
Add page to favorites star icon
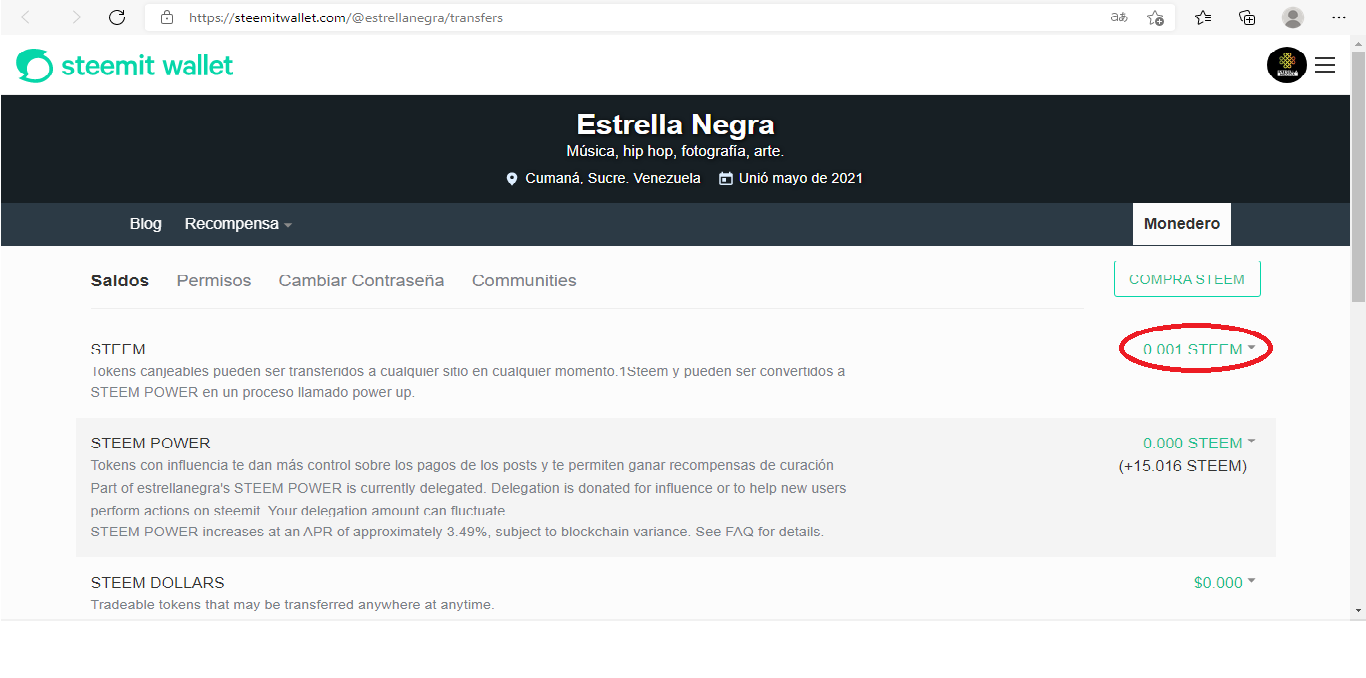pyautogui.click(x=1155, y=18)
